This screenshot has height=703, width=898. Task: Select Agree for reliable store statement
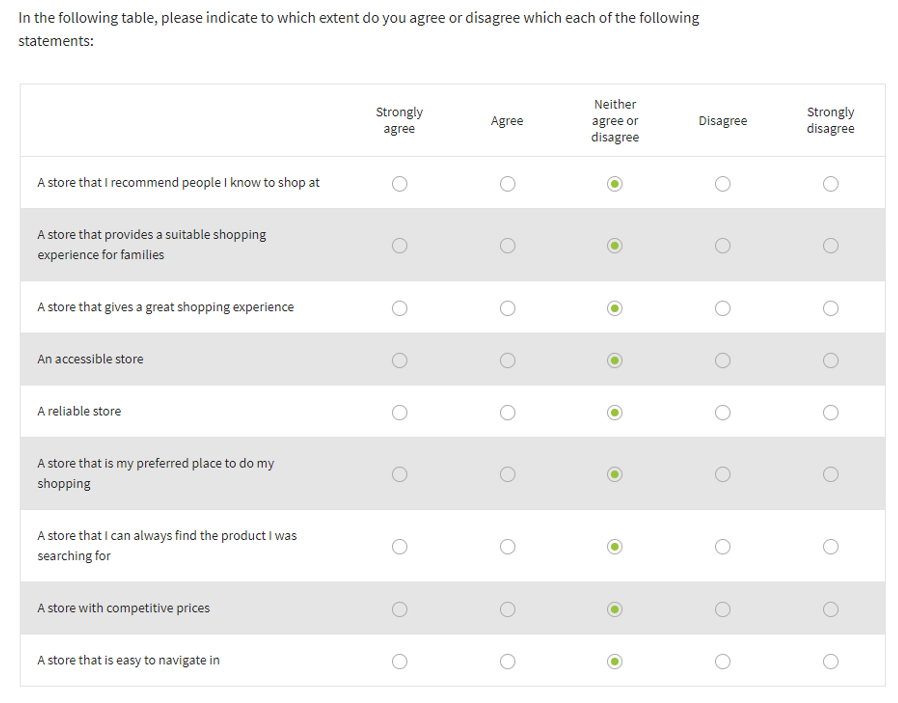507,412
